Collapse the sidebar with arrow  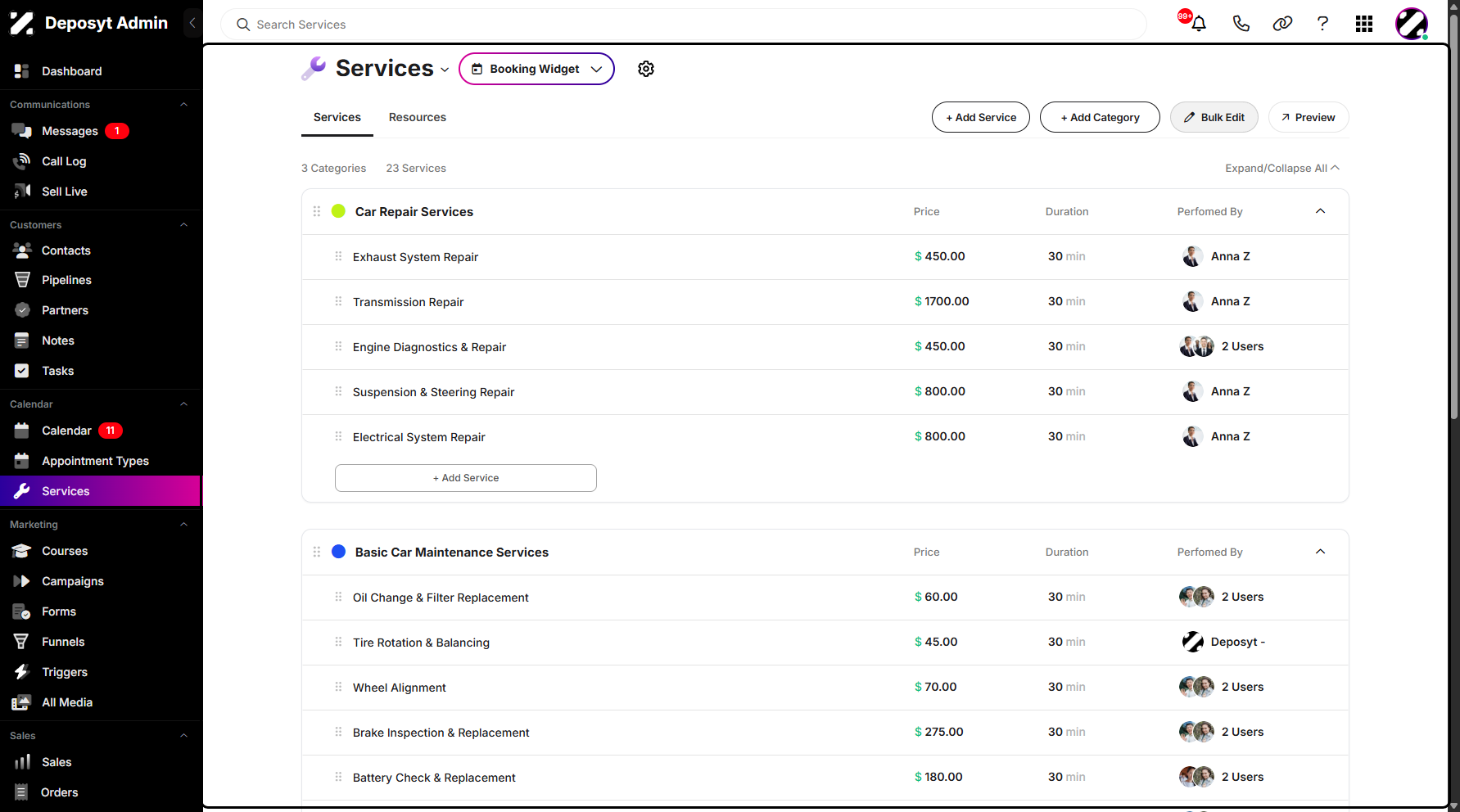192,23
